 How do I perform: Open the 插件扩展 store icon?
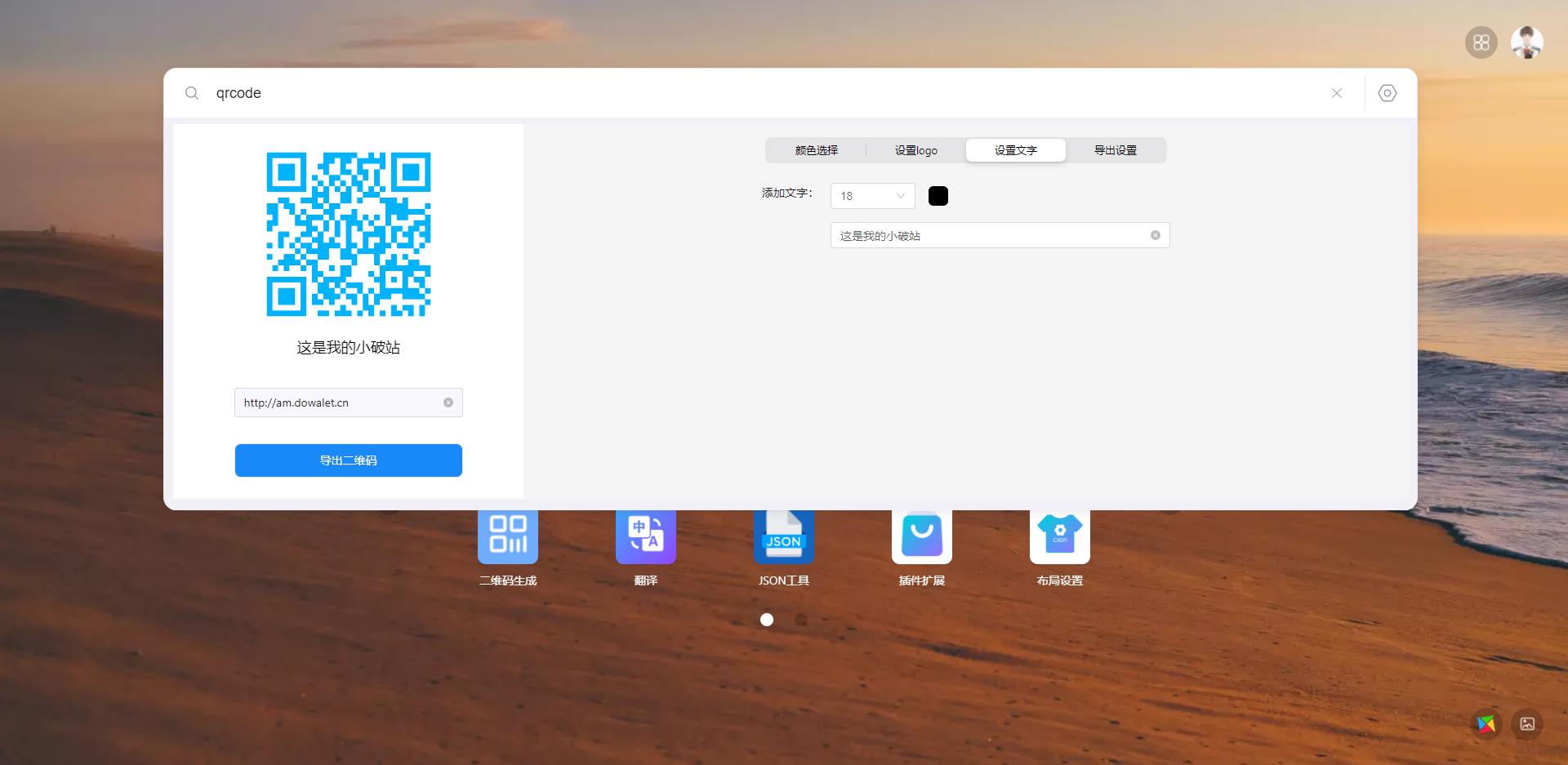click(922, 536)
